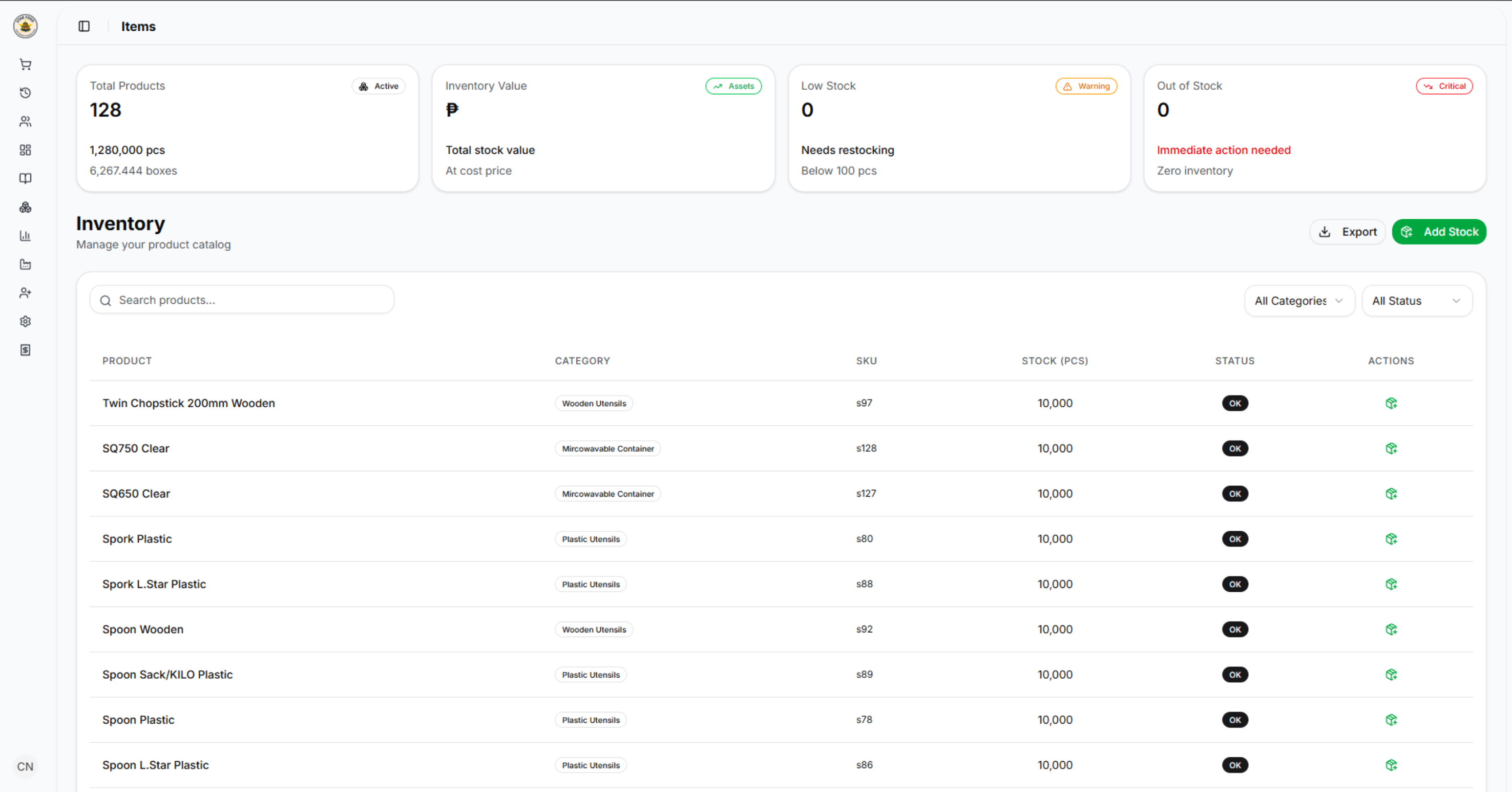Viewport: 1512px width, 792px height.
Task: Click the Assets badge on Inventory Value
Action: coord(734,86)
